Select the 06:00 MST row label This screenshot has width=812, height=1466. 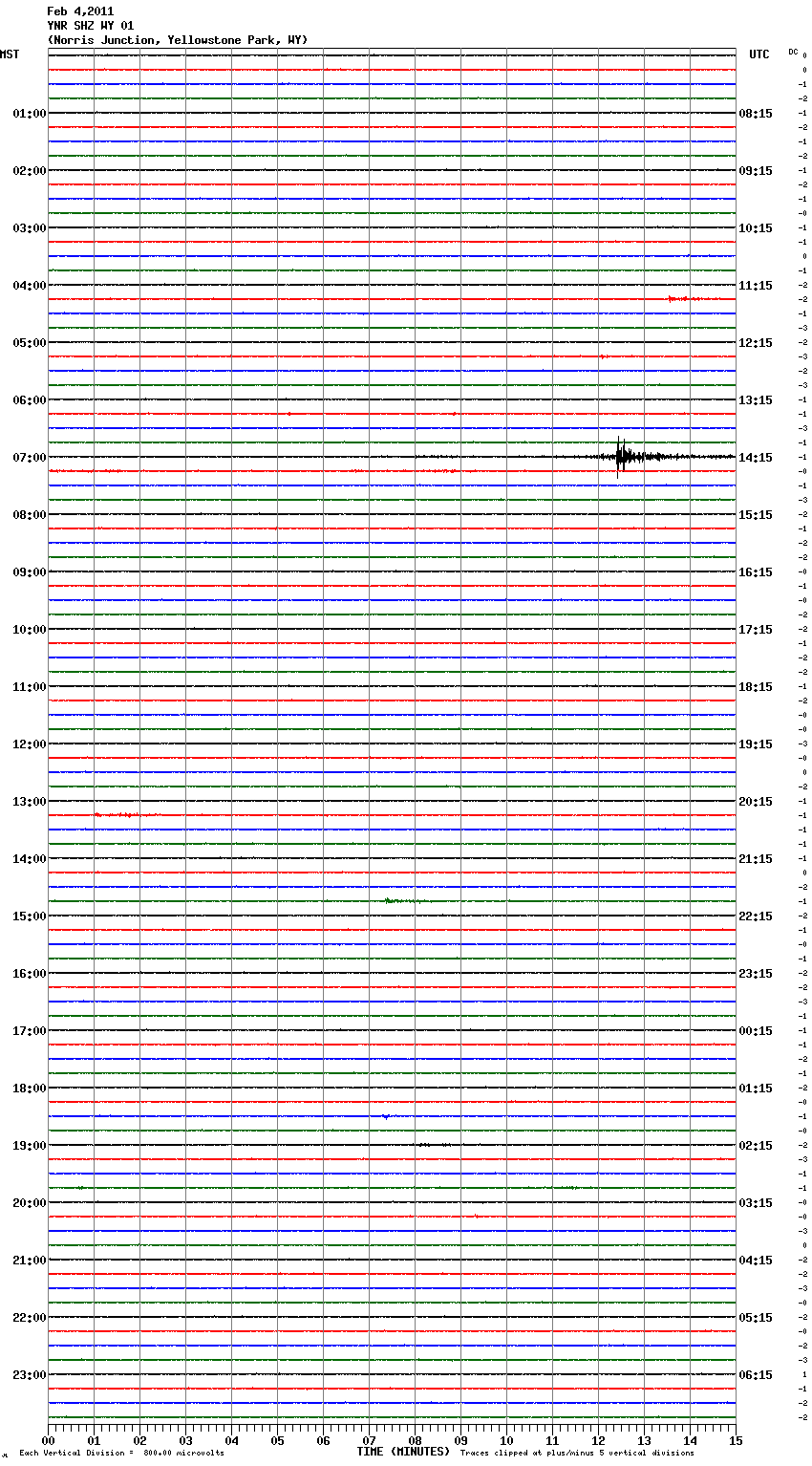(x=30, y=400)
